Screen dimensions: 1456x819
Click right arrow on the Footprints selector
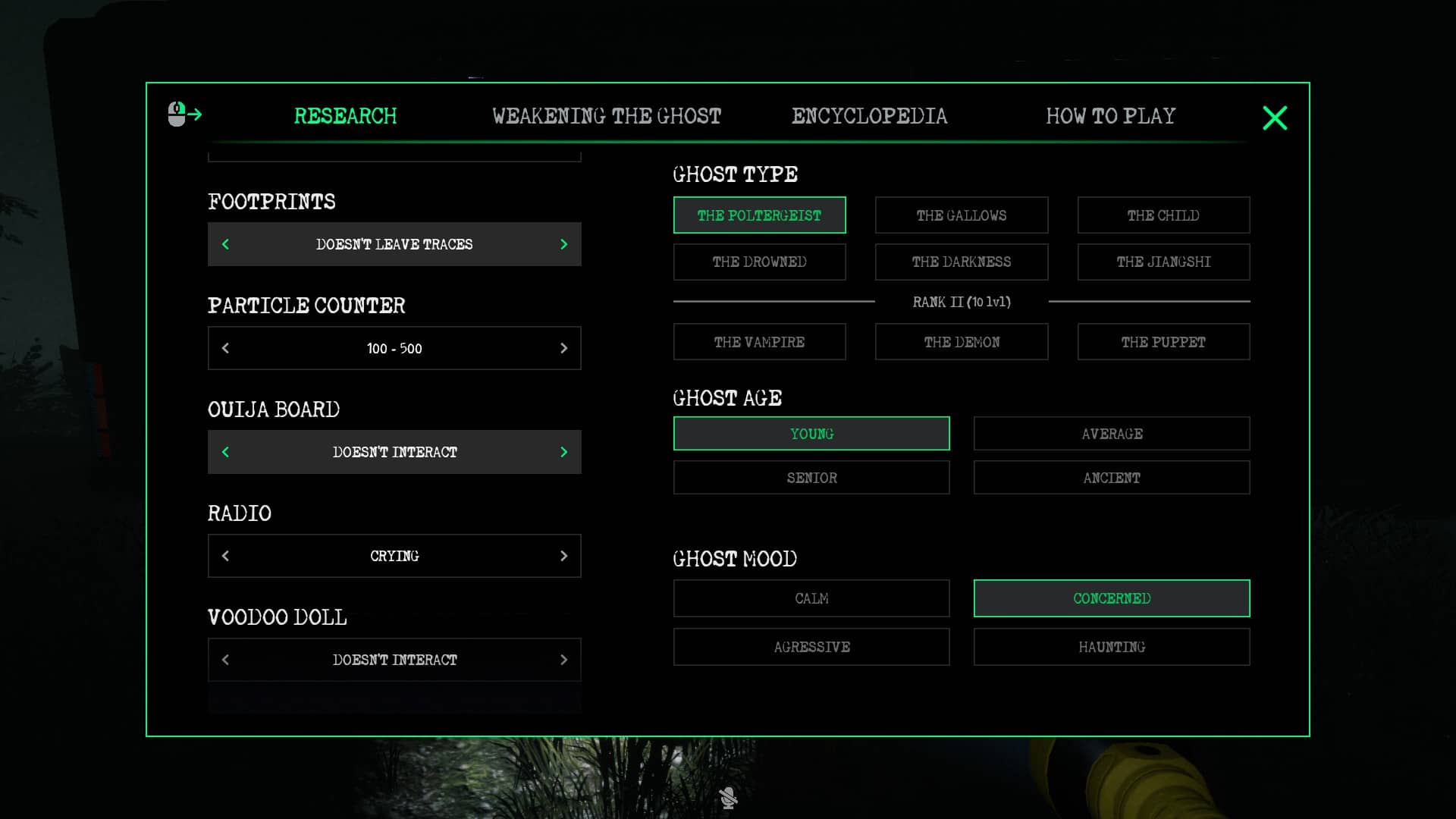click(x=563, y=244)
